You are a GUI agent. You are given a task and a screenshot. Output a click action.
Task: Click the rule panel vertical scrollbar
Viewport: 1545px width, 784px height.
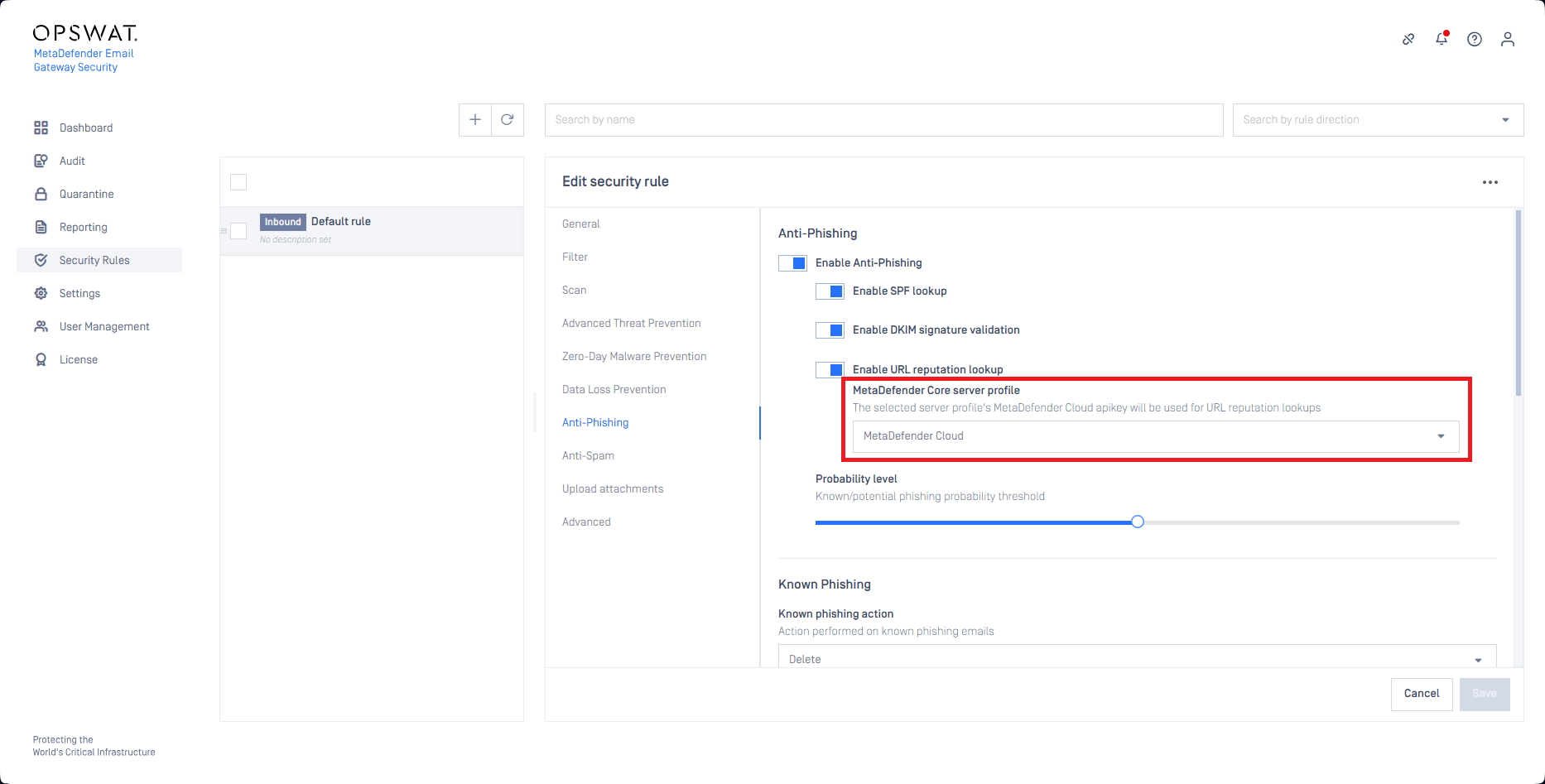point(1519,303)
